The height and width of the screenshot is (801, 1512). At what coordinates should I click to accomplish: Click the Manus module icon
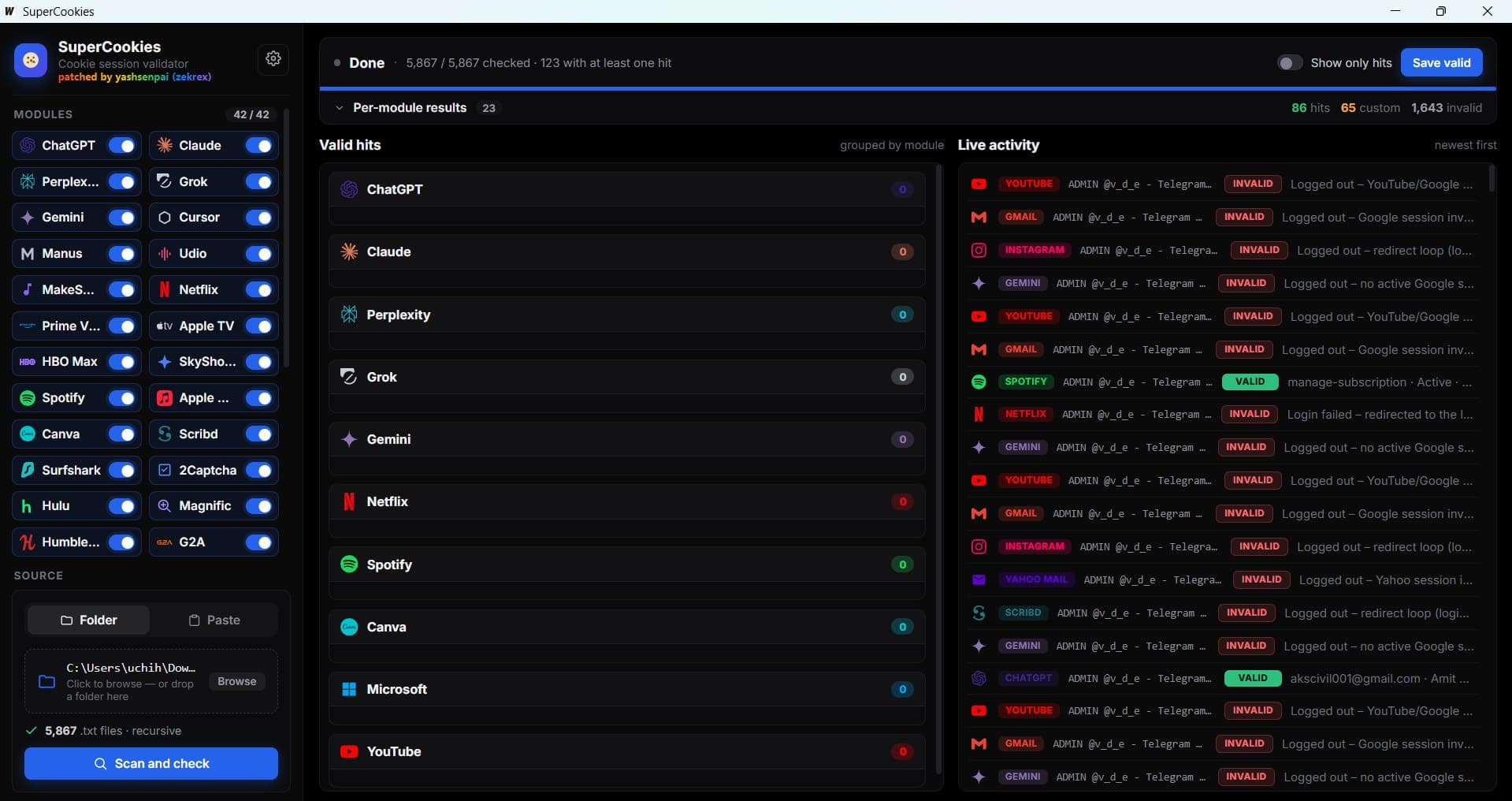[x=28, y=254]
